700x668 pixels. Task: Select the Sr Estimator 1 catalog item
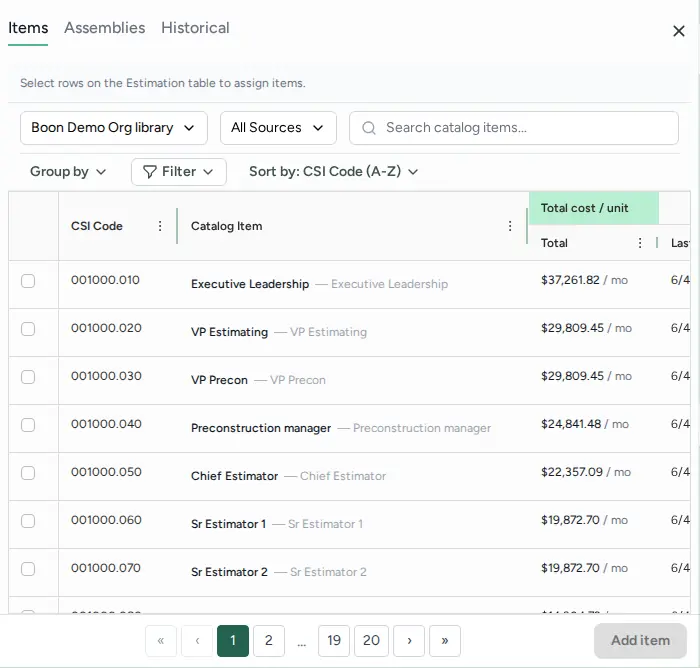(x=229, y=524)
